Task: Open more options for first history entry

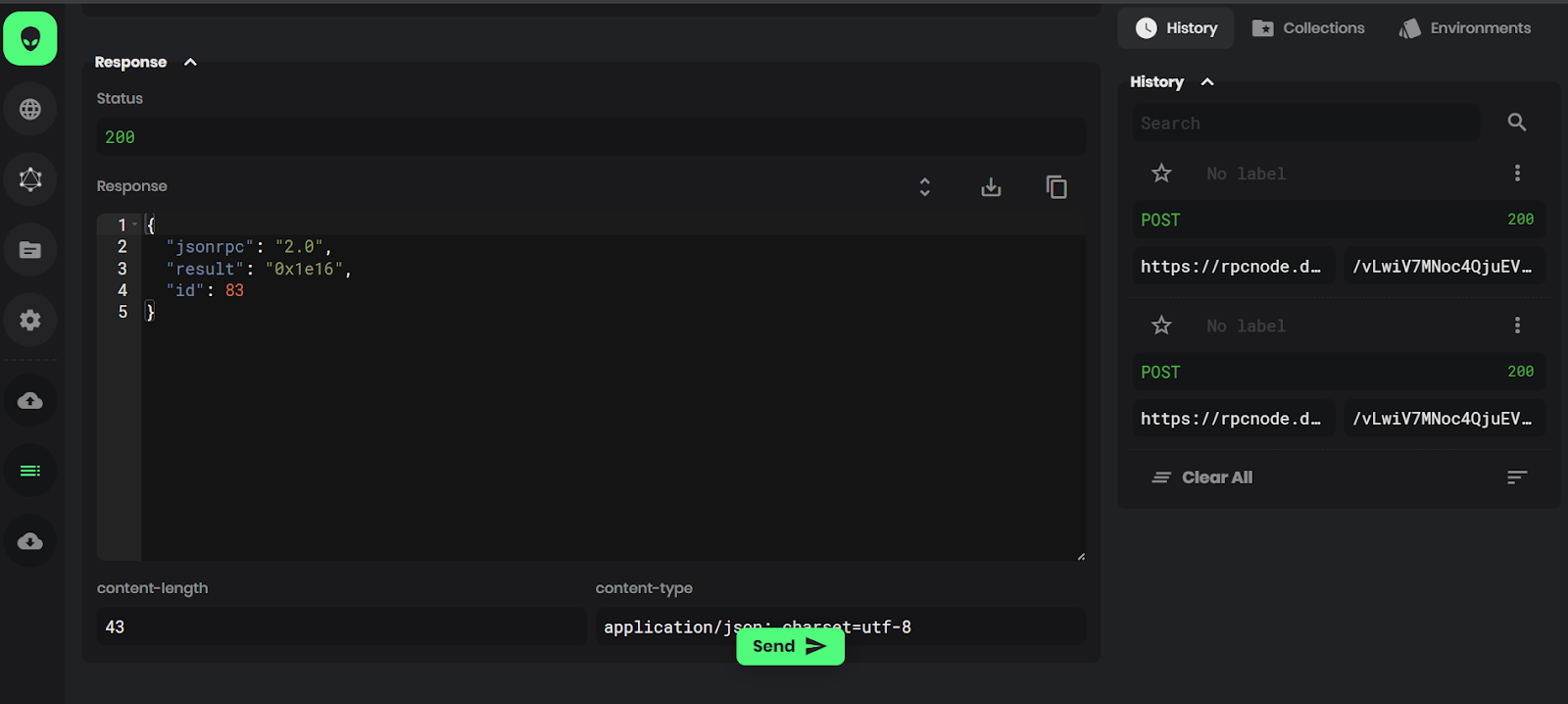Action: pos(1517,174)
